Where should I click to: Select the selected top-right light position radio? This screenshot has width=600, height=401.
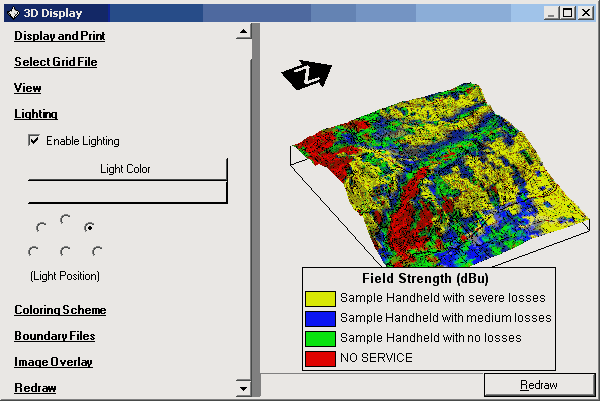[89, 227]
